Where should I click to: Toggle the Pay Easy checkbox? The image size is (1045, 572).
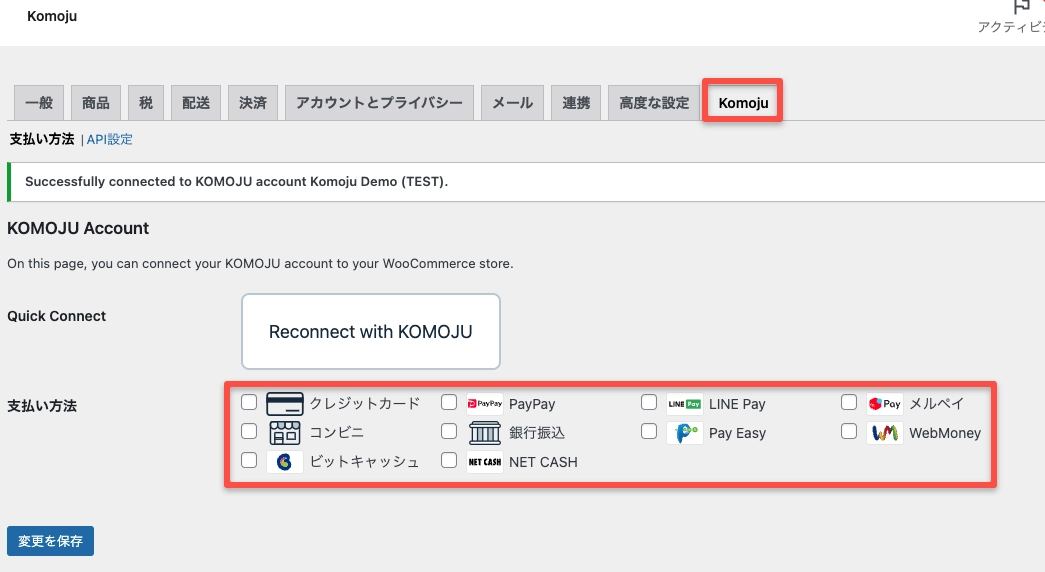(648, 431)
